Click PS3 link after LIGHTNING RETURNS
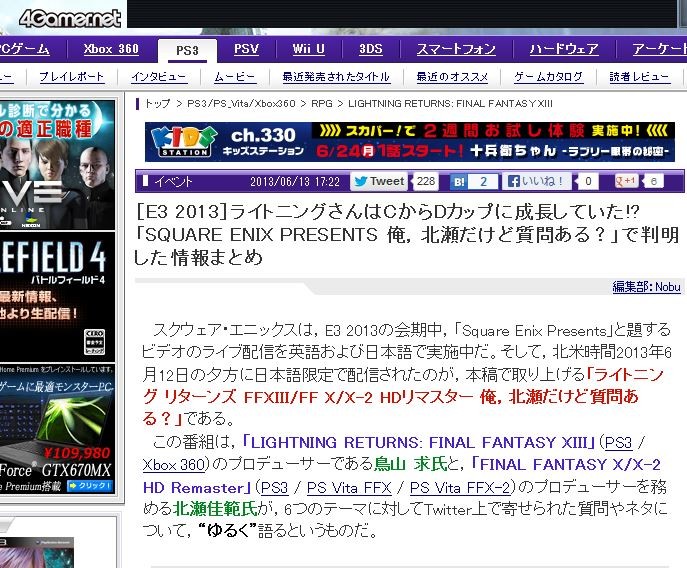687x568 pixels. [x=618, y=443]
